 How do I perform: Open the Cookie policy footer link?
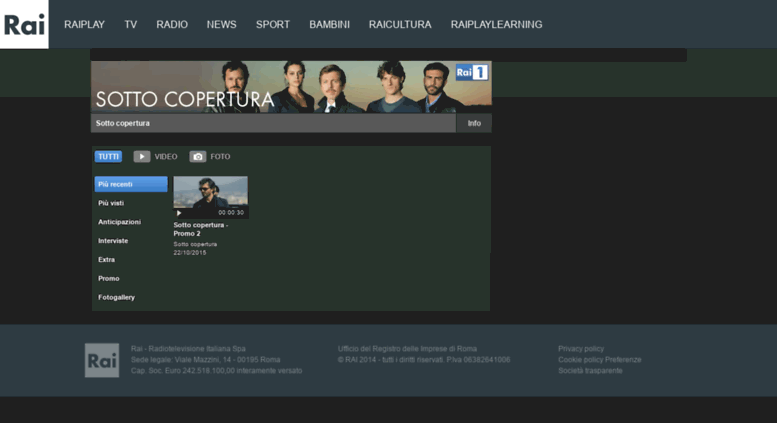(x=580, y=360)
